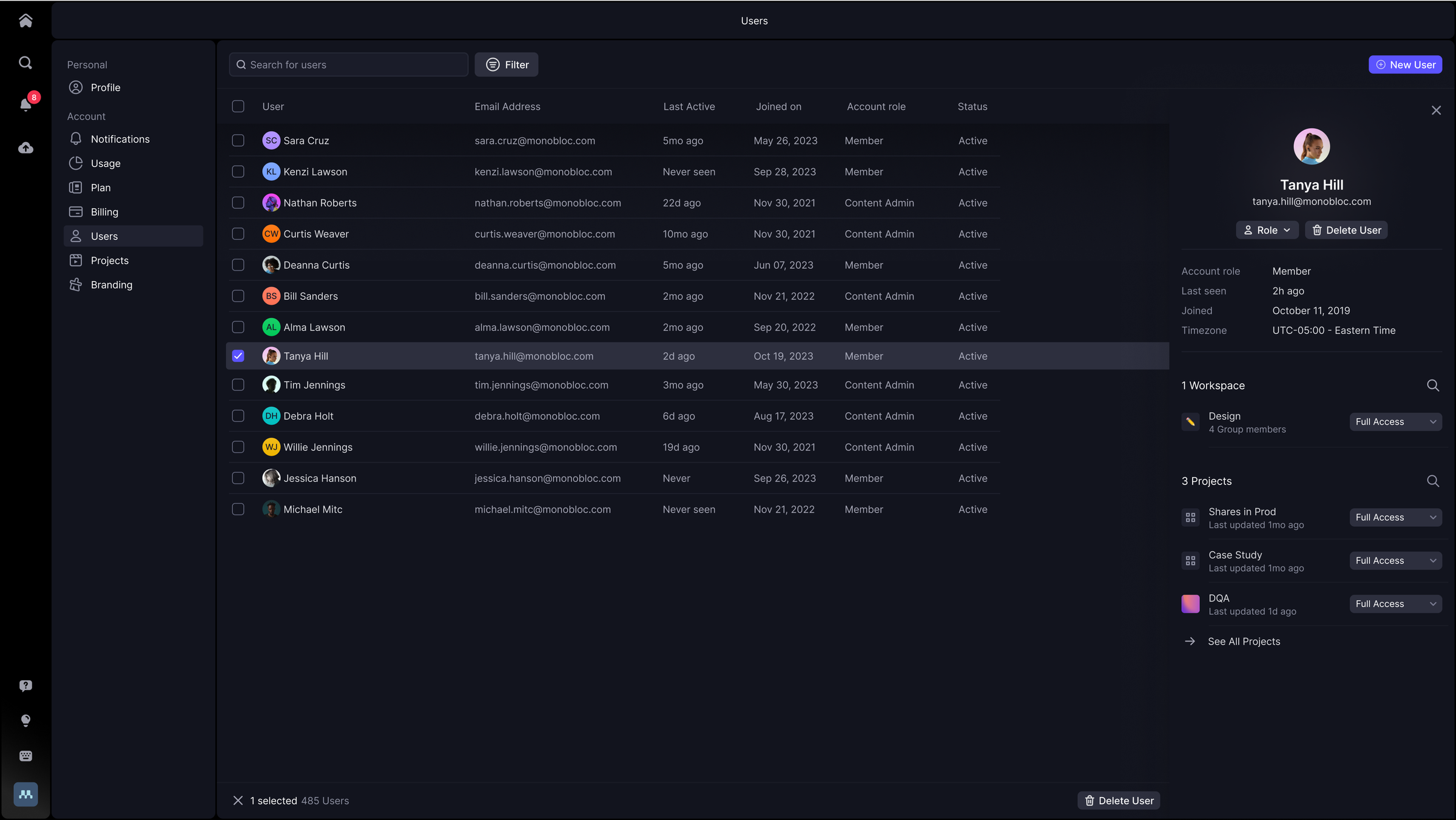Search projects using magnifier icon

pos(1432,481)
